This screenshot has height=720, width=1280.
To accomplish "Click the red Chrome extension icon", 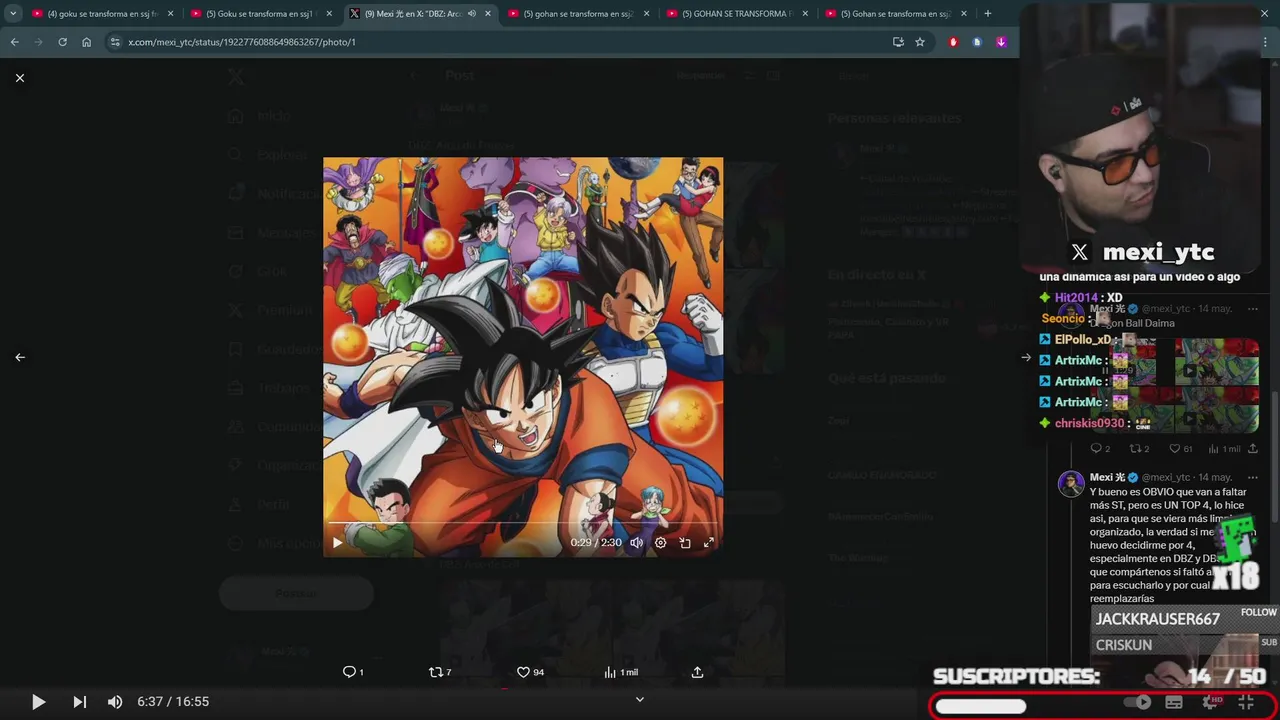I will (953, 42).
